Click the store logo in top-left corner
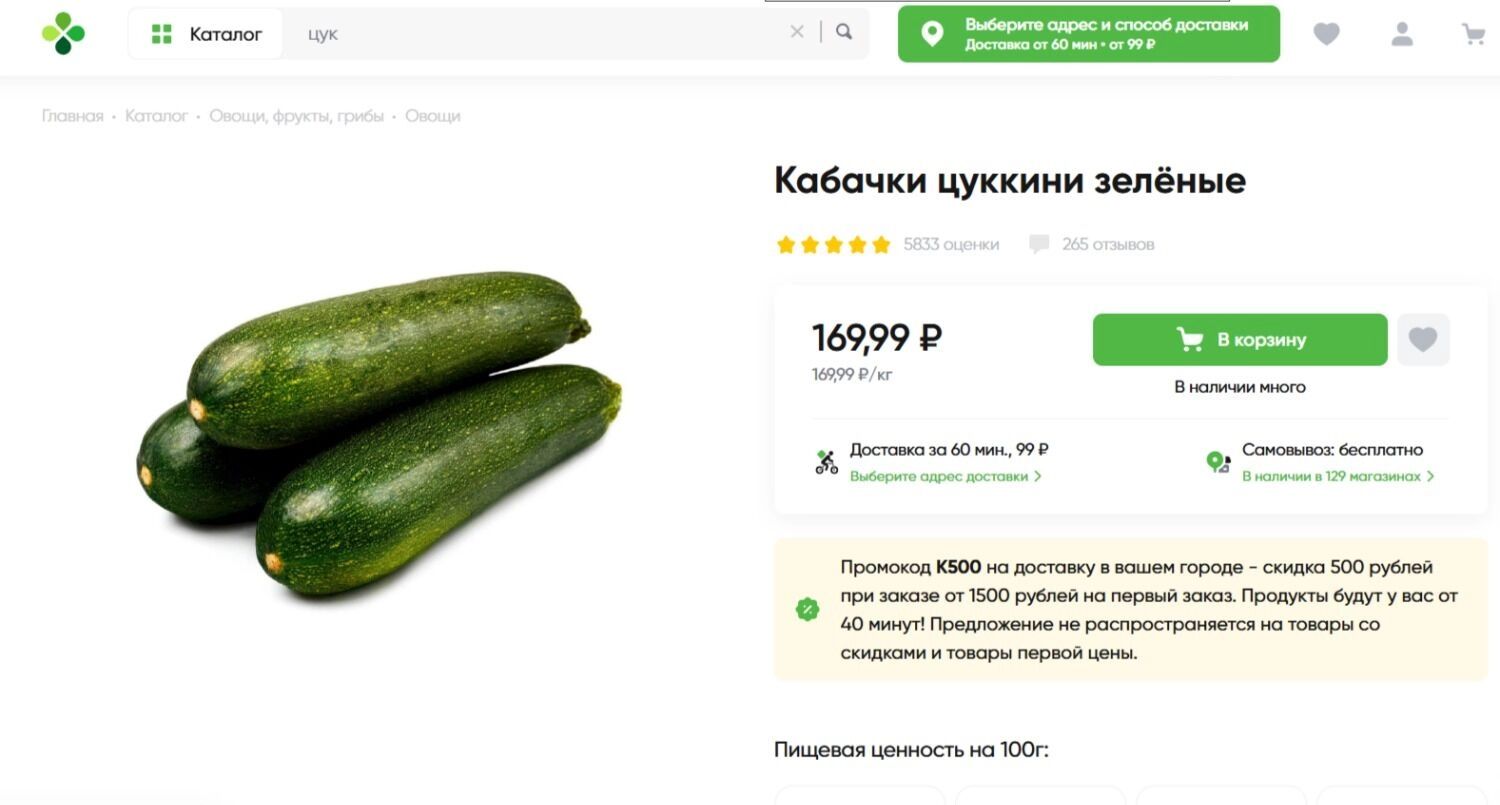 pos(62,33)
